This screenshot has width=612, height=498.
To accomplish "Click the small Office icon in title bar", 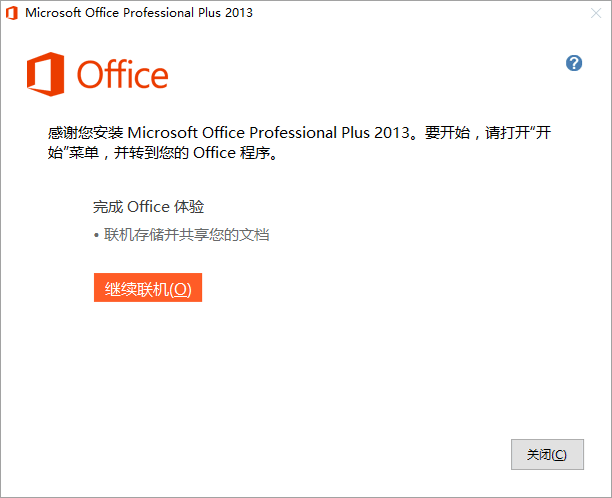I will coord(12,13).
